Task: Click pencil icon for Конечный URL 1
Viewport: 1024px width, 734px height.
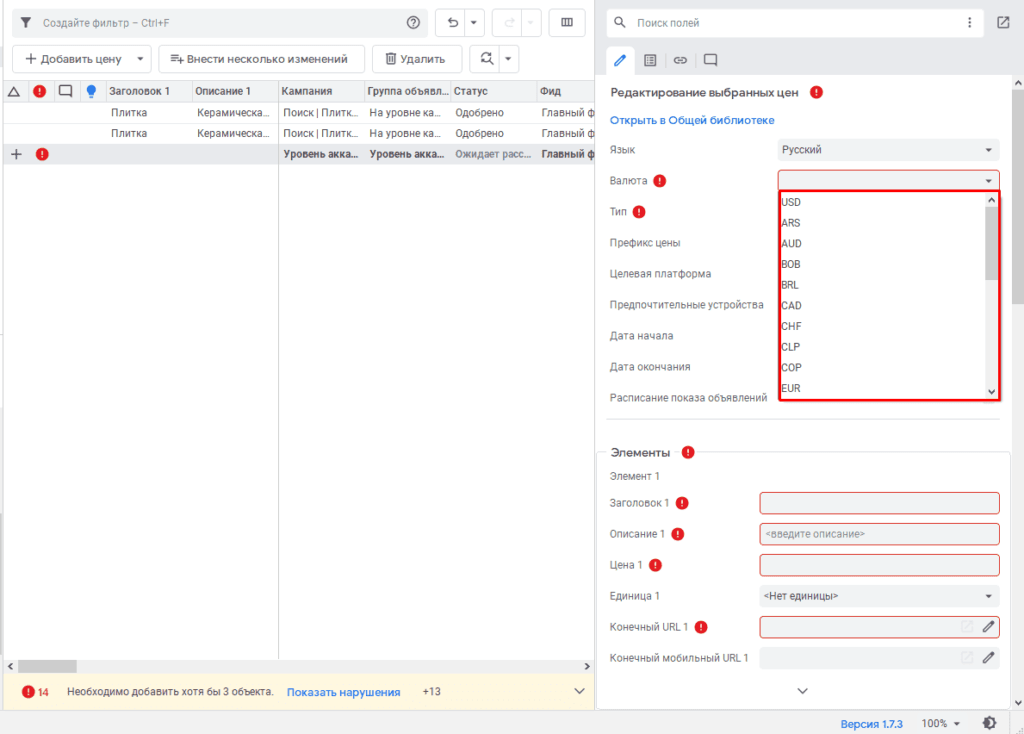Action: 988,627
